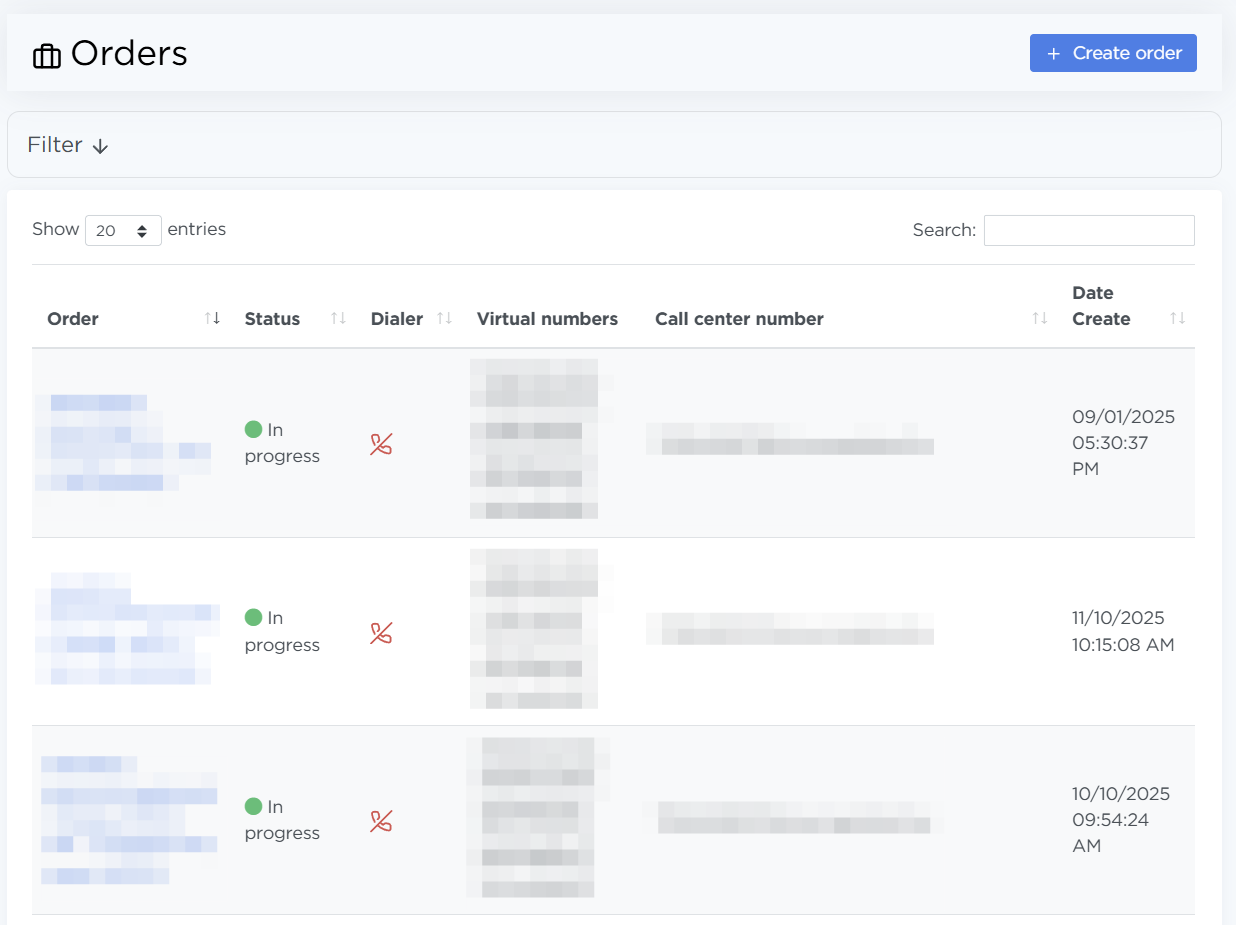Toggle dialer phone icon for 10/10/2025 order
This screenshot has height=925, width=1236.
(381, 821)
